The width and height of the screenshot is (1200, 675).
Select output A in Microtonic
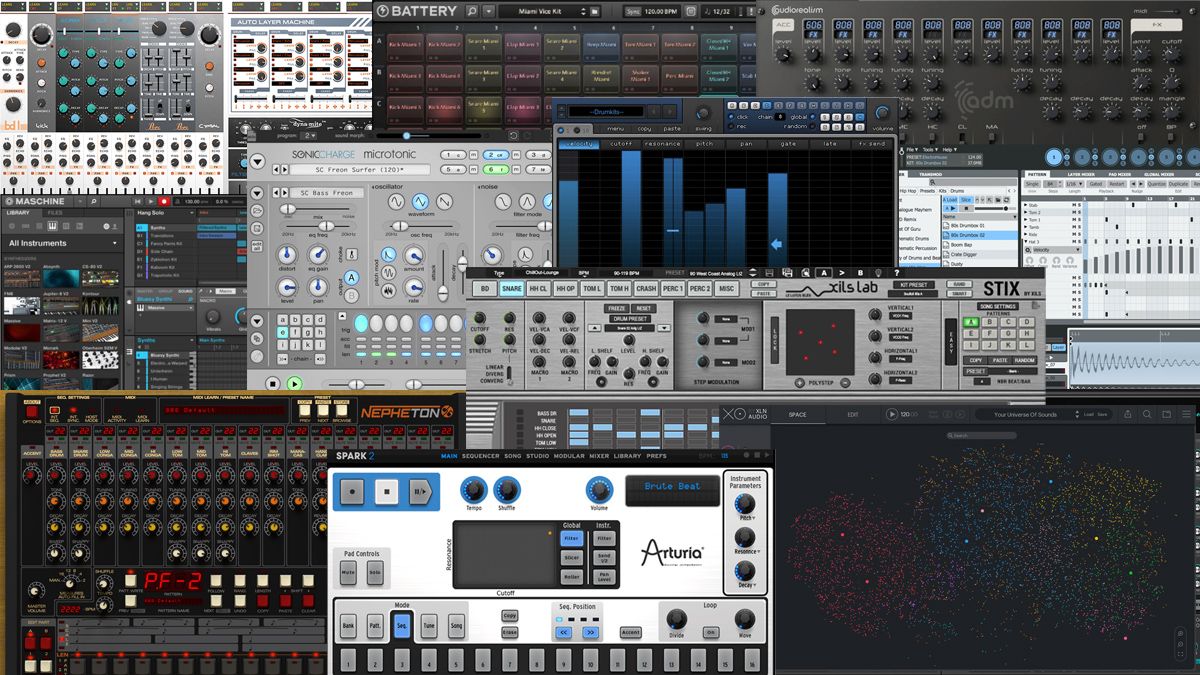pos(351,279)
